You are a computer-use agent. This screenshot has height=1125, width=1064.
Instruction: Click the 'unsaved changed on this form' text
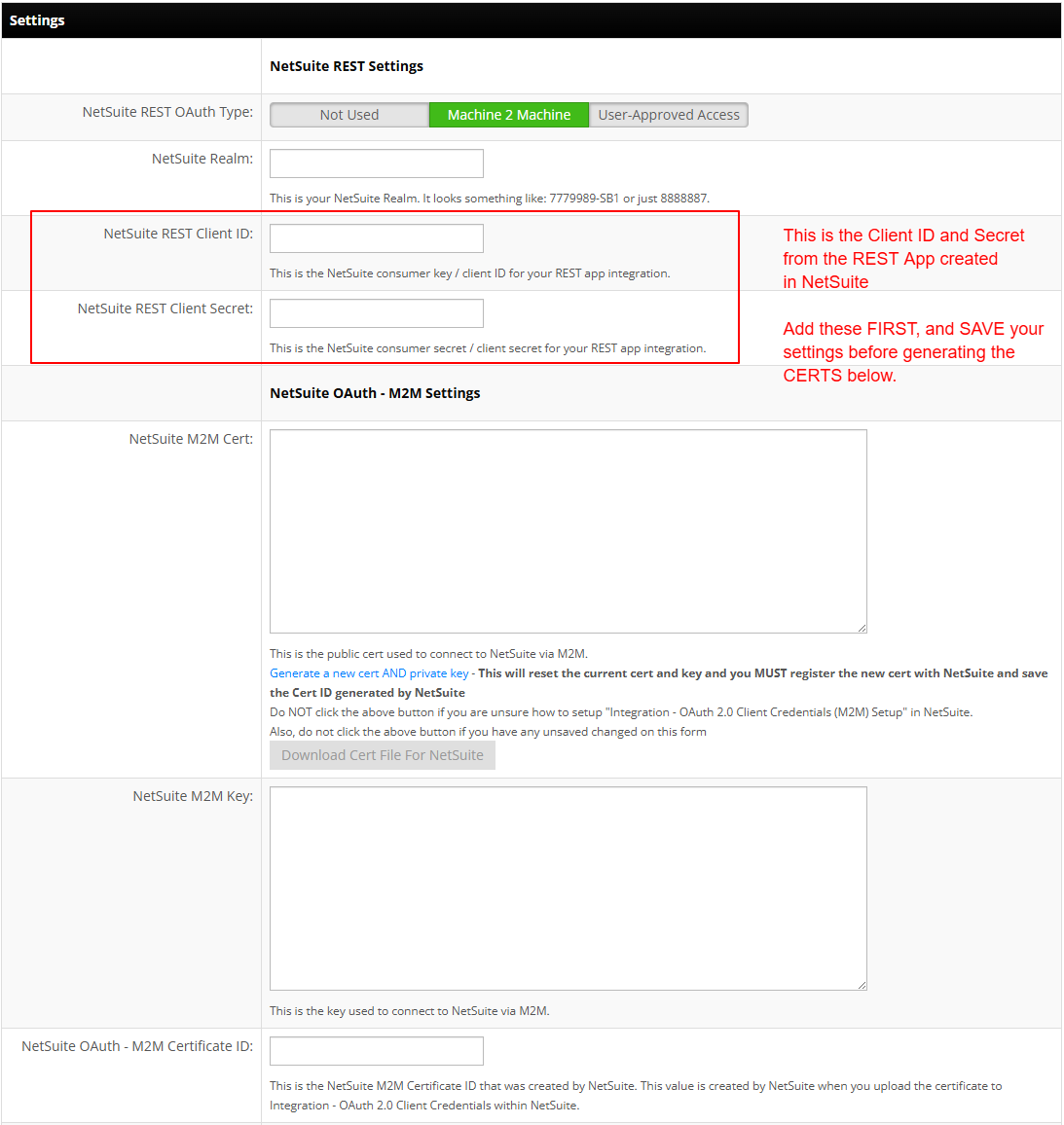click(x=488, y=732)
